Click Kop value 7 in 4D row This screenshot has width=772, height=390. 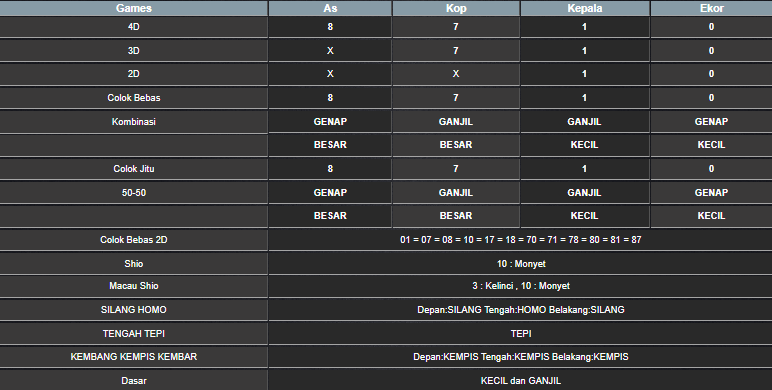click(x=456, y=27)
